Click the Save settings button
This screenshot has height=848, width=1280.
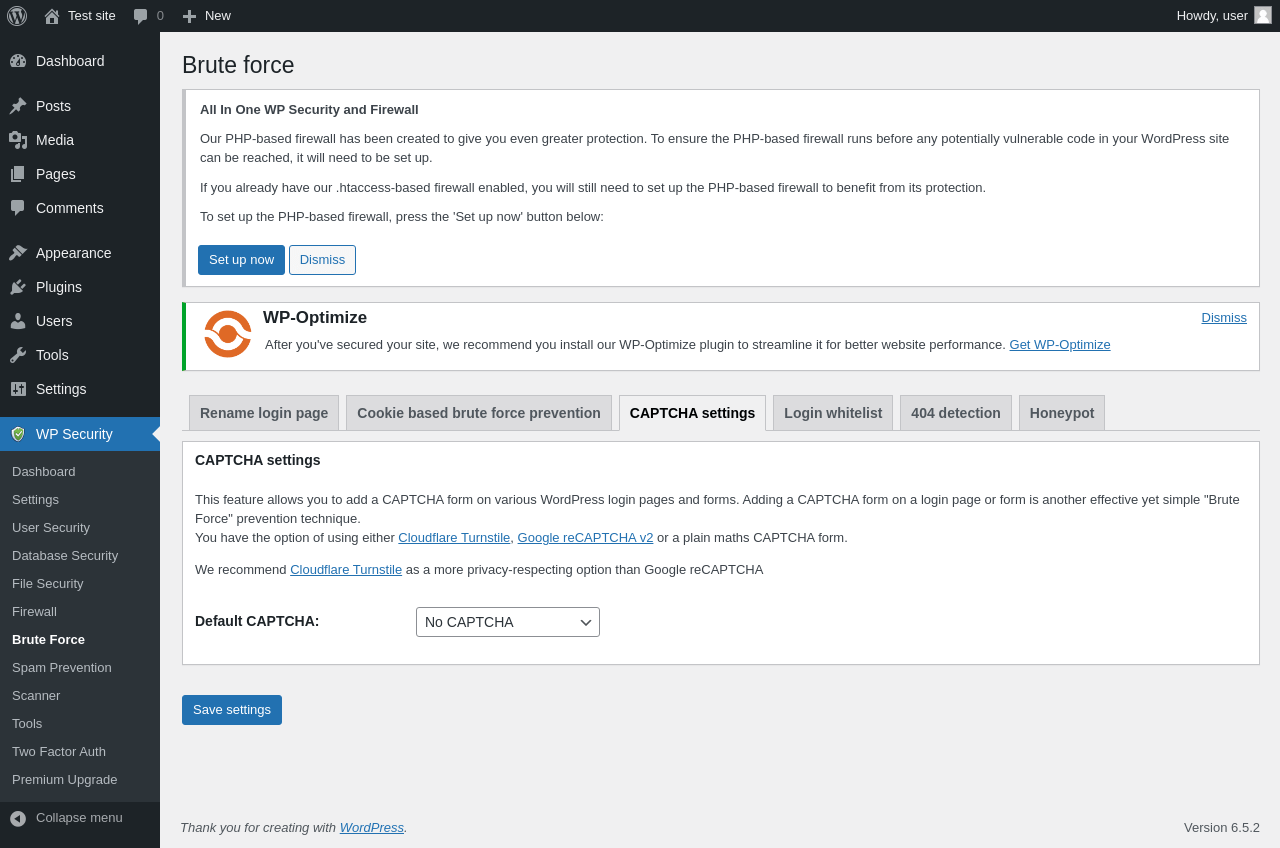coord(232,710)
